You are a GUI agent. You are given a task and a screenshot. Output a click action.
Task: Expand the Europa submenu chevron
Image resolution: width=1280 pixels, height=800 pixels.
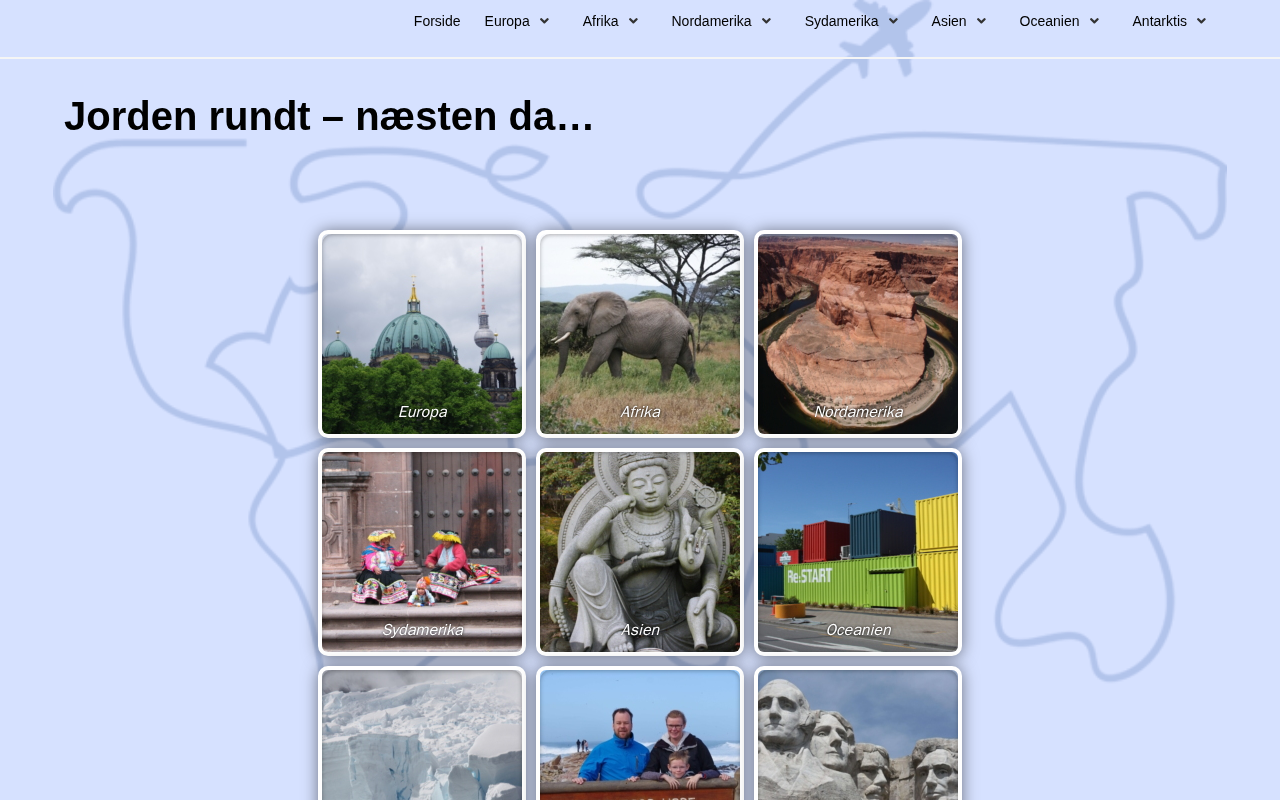pos(544,21)
